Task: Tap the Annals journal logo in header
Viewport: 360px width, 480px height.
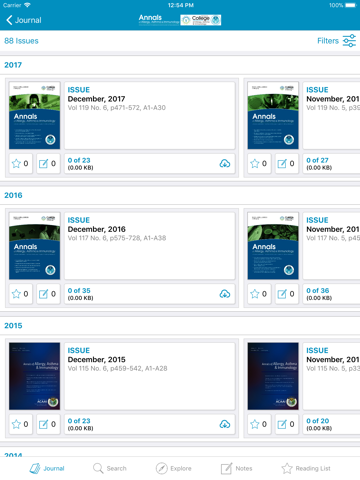Action: tap(159, 20)
